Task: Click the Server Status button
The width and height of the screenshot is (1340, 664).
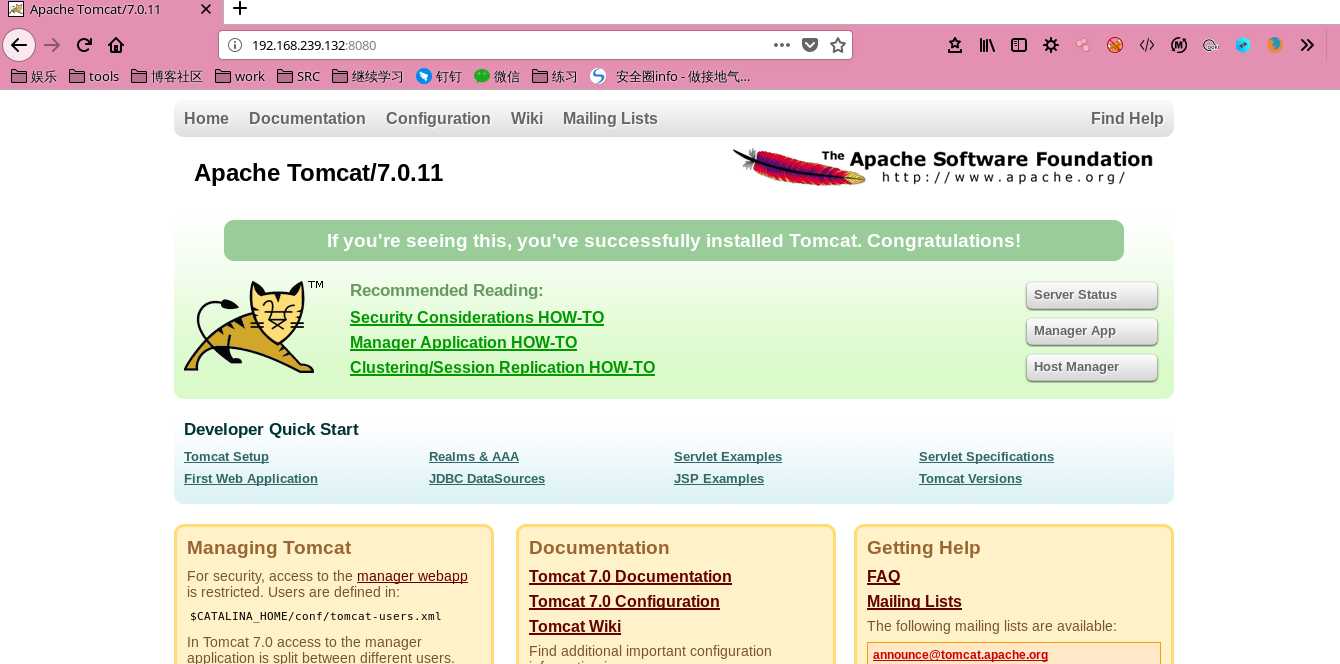Action: [1091, 295]
